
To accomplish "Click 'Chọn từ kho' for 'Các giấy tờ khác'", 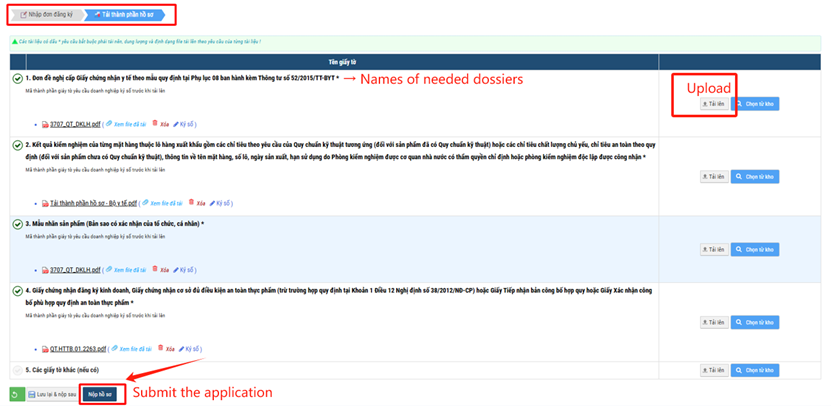I will click(755, 370).
